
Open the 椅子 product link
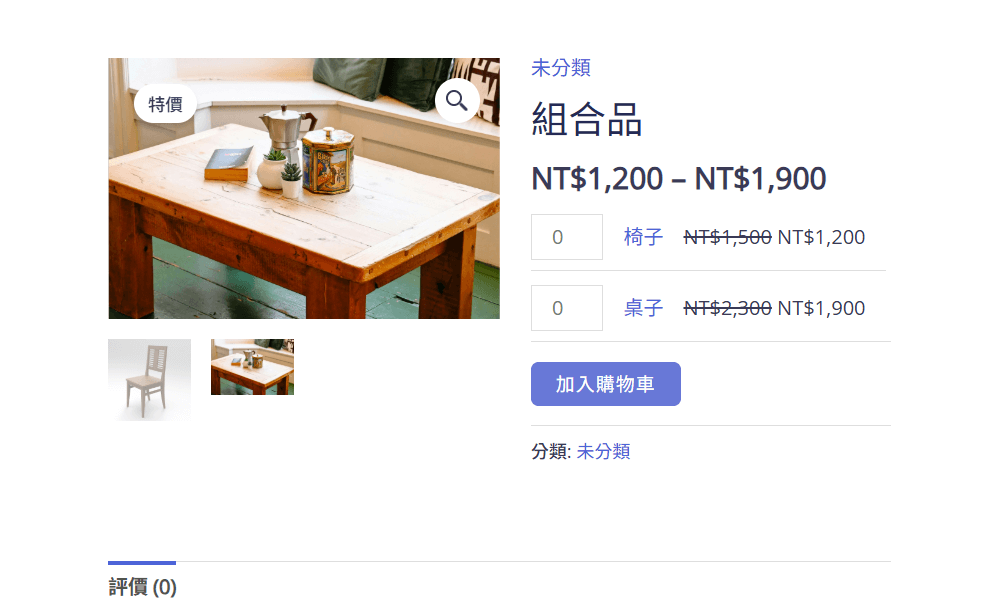pos(643,237)
